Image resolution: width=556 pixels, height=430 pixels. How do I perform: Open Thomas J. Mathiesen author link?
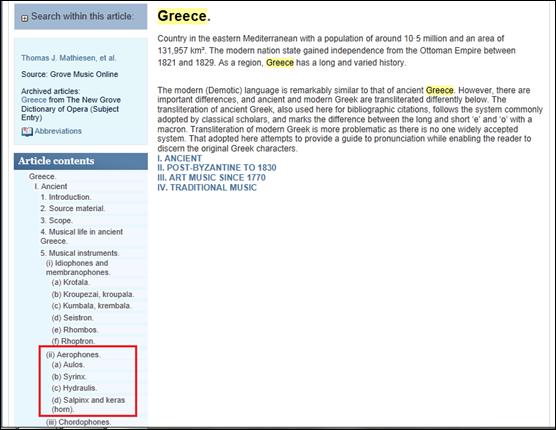coord(68,58)
